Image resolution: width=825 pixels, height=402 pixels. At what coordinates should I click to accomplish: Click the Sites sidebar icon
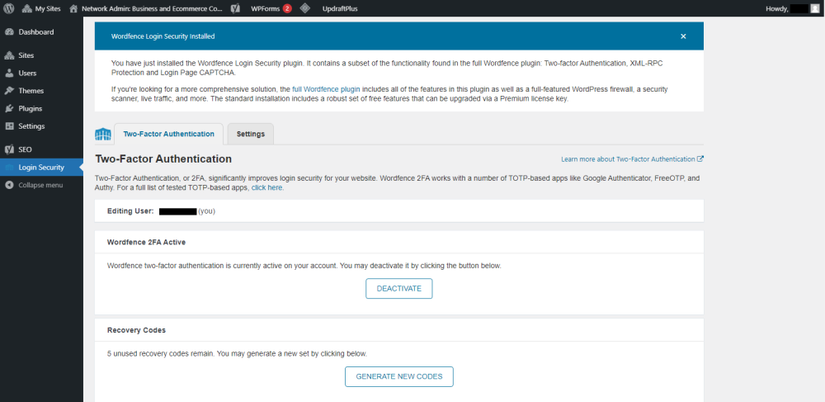[x=9, y=55]
